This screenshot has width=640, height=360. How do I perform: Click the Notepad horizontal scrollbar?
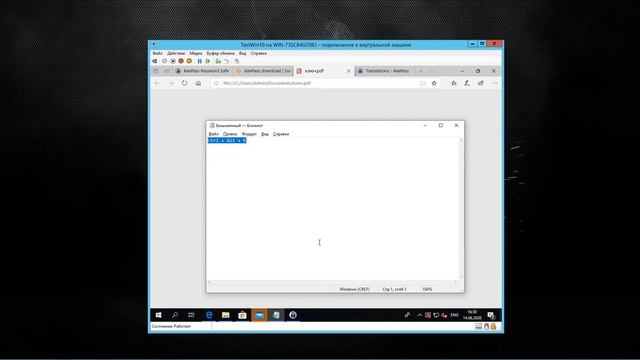click(x=333, y=282)
